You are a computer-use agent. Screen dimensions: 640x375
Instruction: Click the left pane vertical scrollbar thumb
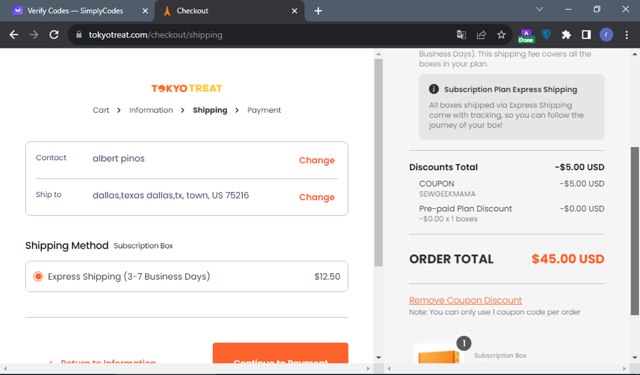(x=378, y=162)
